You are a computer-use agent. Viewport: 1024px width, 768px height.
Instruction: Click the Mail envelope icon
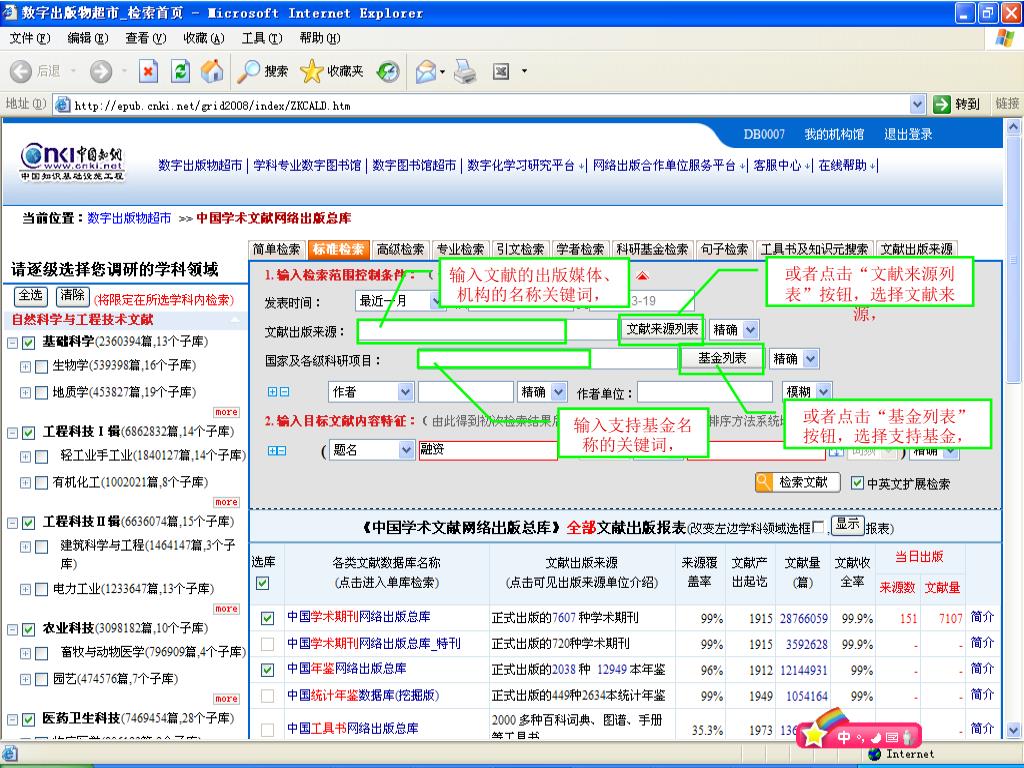coord(426,71)
